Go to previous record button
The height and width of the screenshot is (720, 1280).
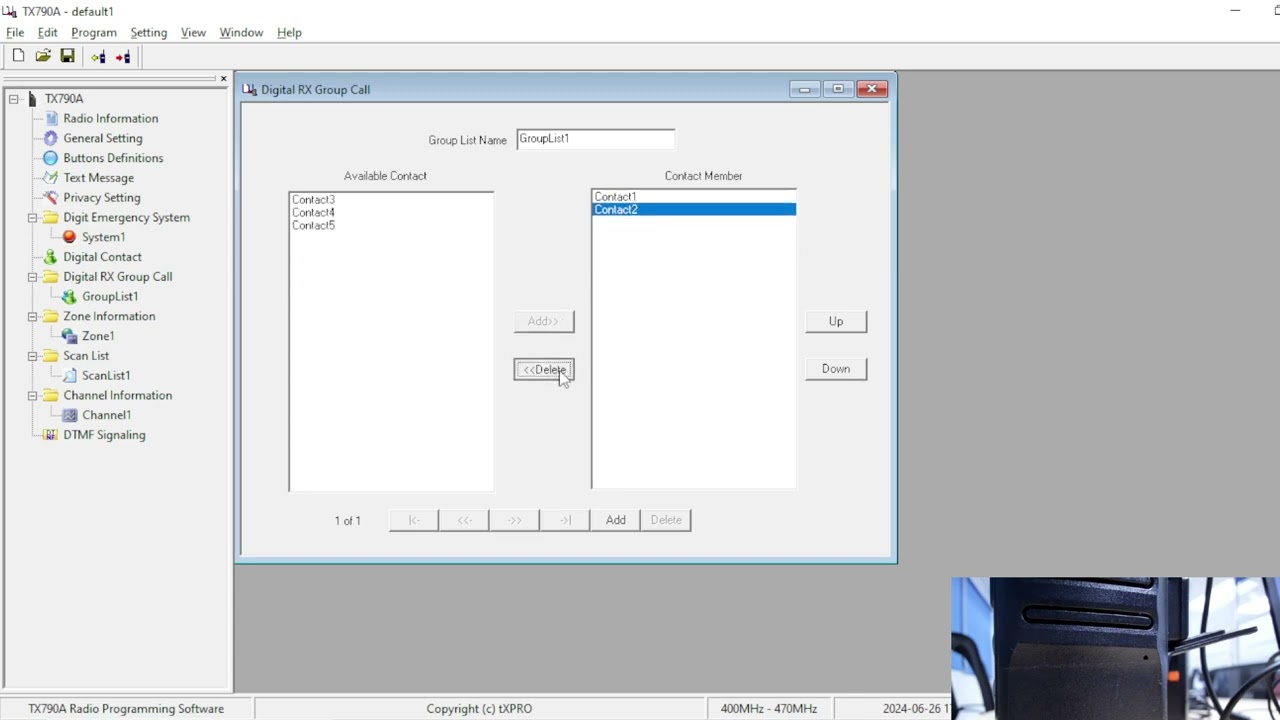pyautogui.click(x=464, y=520)
